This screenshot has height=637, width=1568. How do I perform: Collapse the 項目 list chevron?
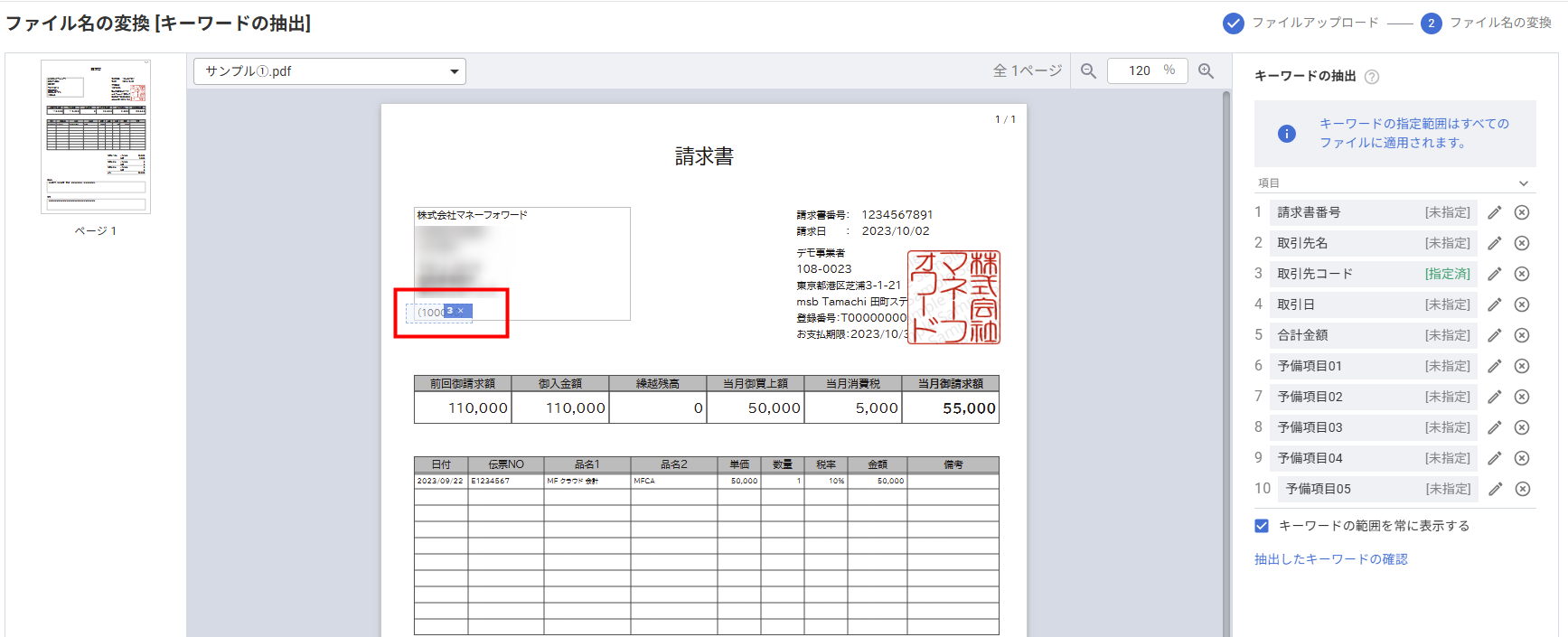click(1524, 183)
